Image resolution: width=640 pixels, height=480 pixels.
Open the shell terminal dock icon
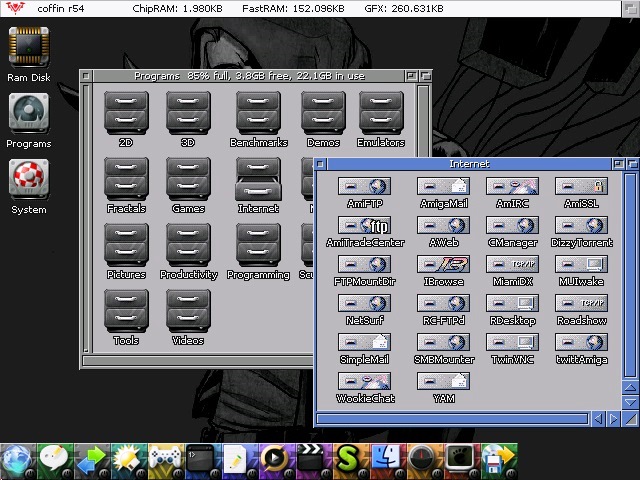pos(203,461)
